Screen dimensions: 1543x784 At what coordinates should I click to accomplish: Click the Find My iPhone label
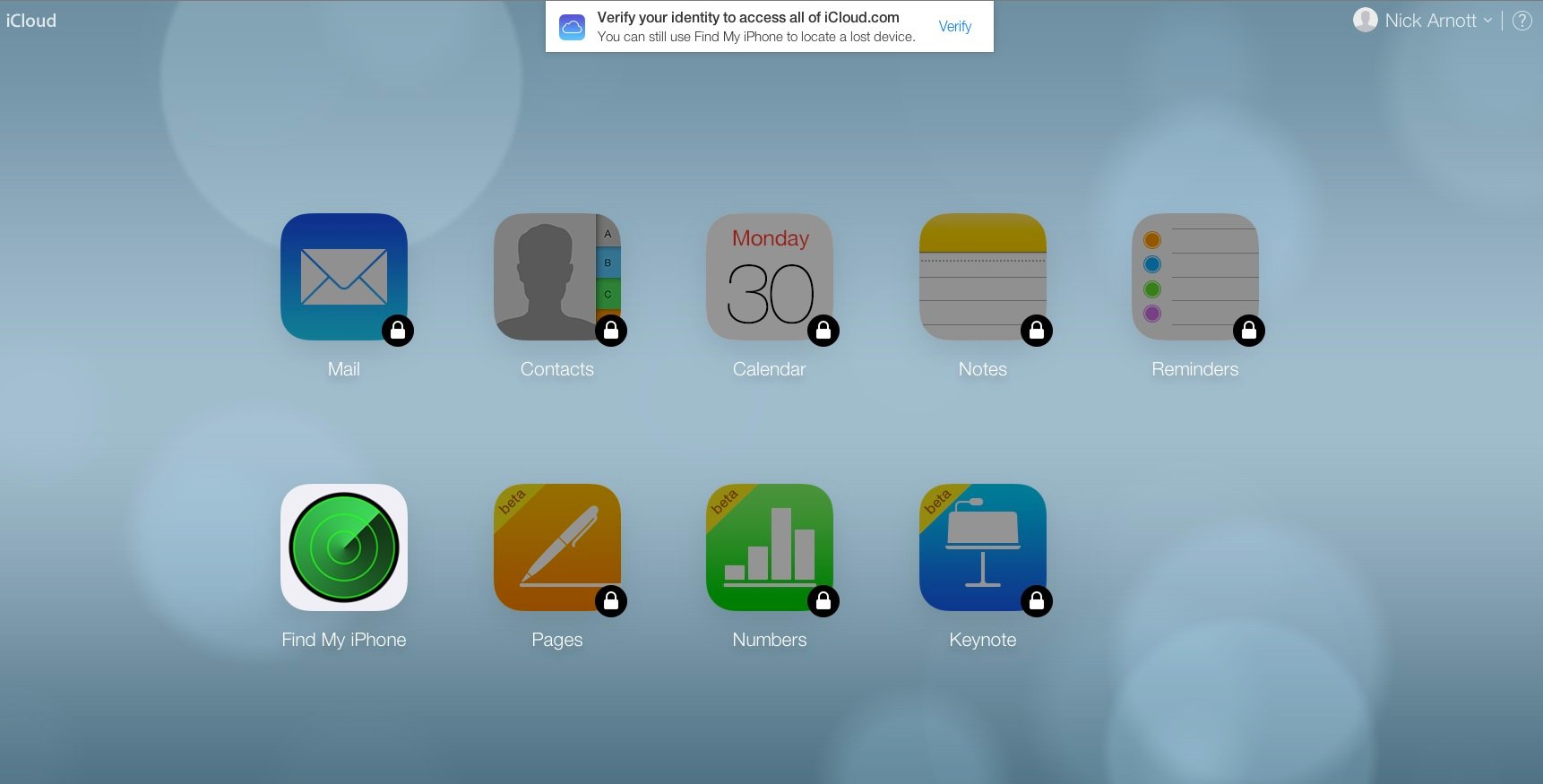344,640
